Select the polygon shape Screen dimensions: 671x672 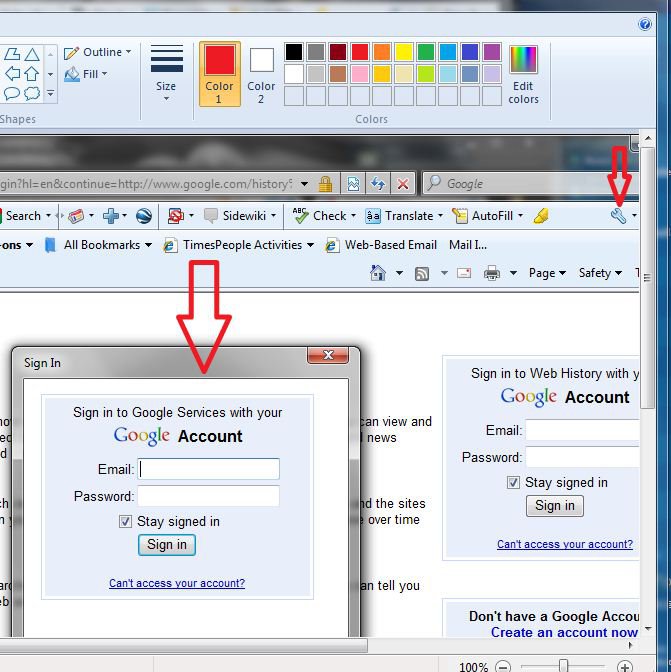tap(12, 54)
